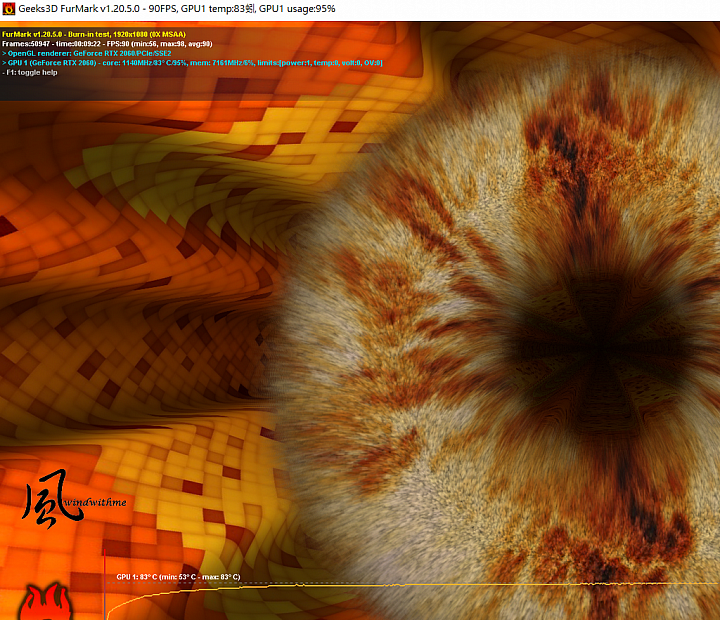Click the red vertical marker at graph start
The height and width of the screenshot is (620, 720).
(x=104, y=584)
